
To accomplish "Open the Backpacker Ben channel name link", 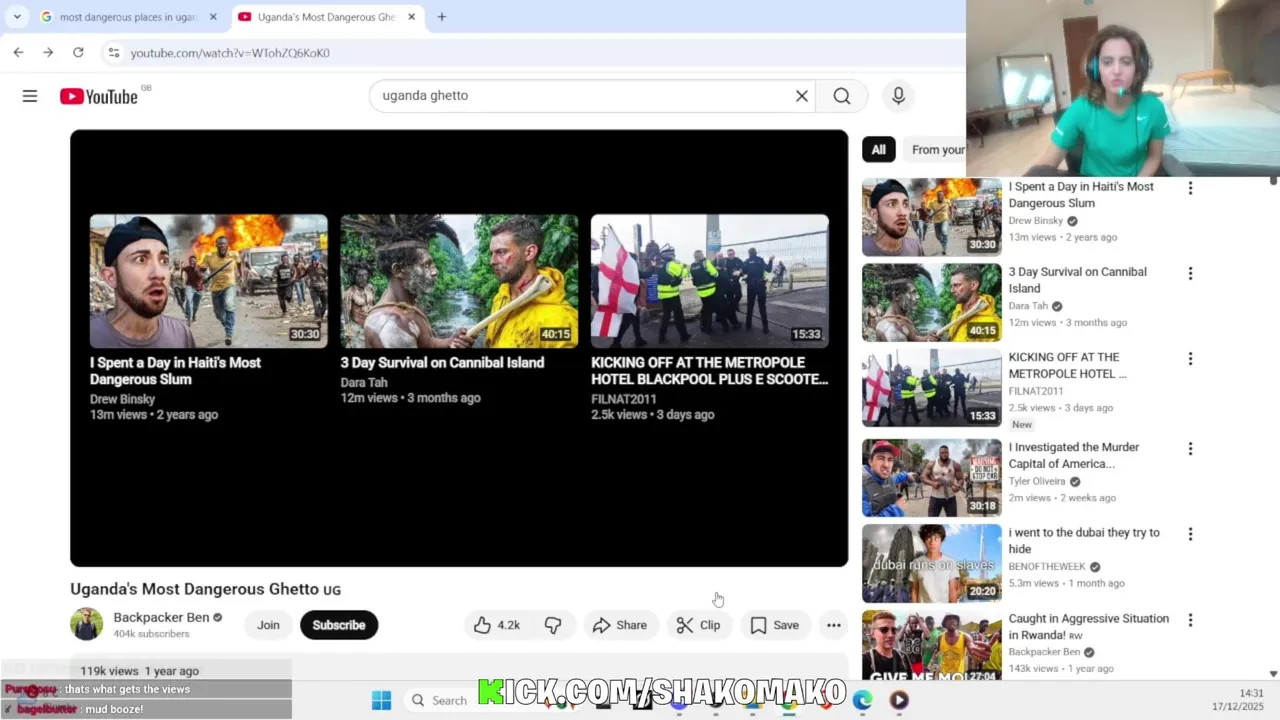I will tap(161, 617).
